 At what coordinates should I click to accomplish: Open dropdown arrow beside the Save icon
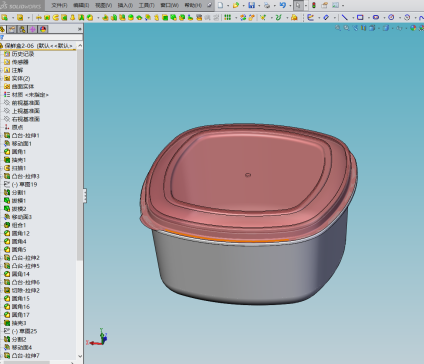tap(259, 6)
